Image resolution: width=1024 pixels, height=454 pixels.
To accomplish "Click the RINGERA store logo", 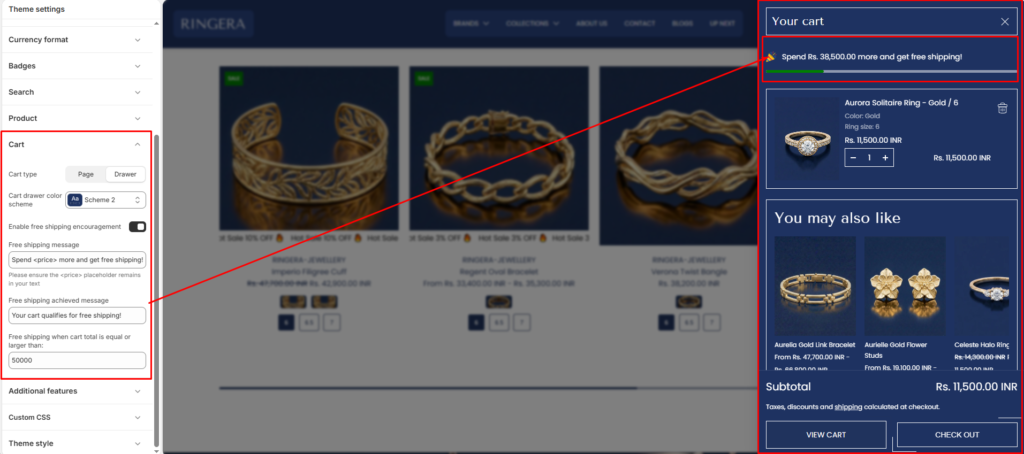I will click(213, 24).
